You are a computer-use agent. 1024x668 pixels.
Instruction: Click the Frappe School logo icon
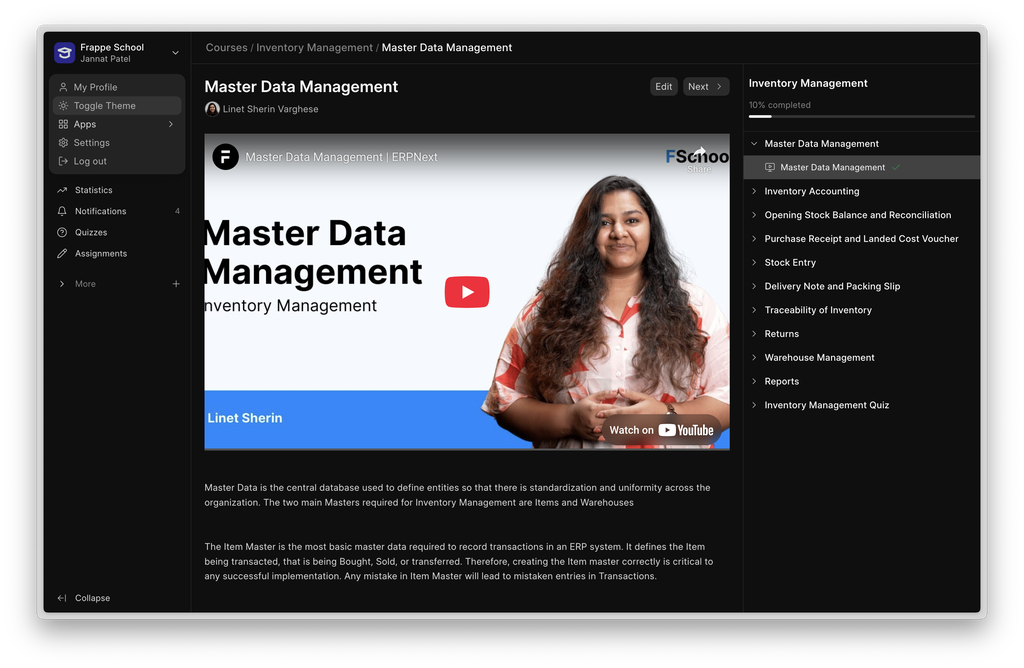point(65,53)
